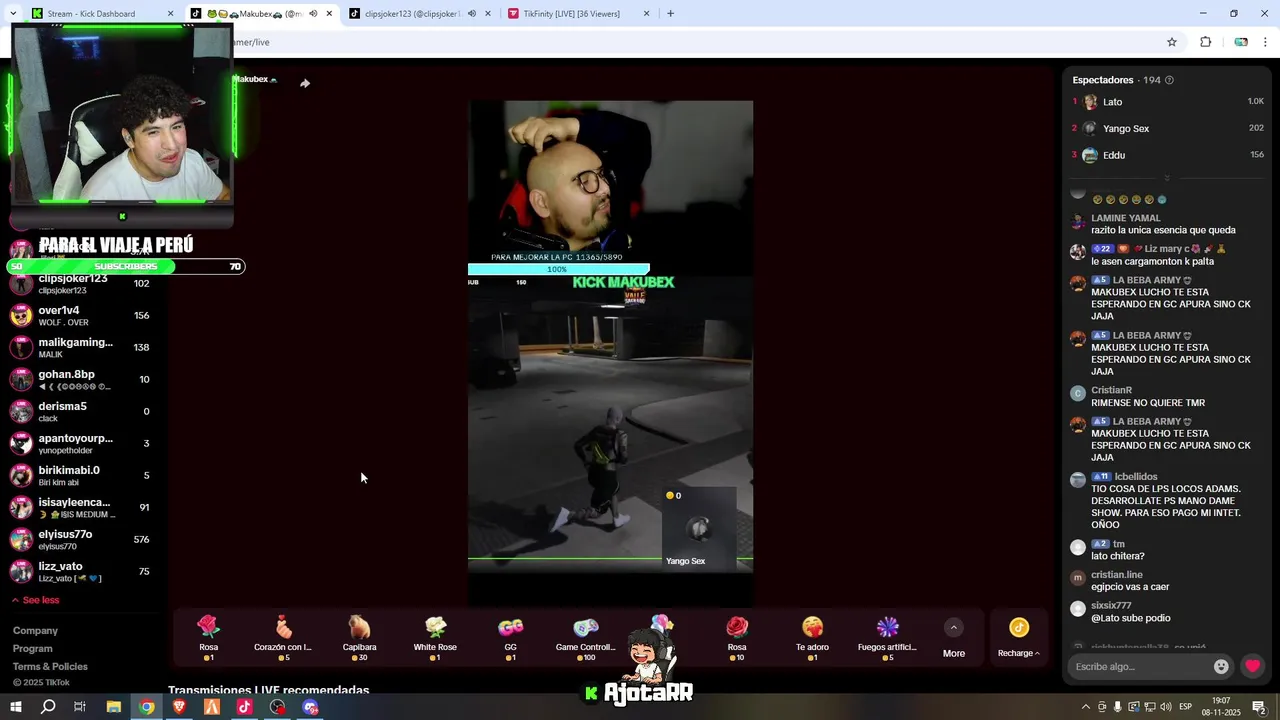View viewer Eddu in ranking
The image size is (1280, 720).
point(1167,155)
